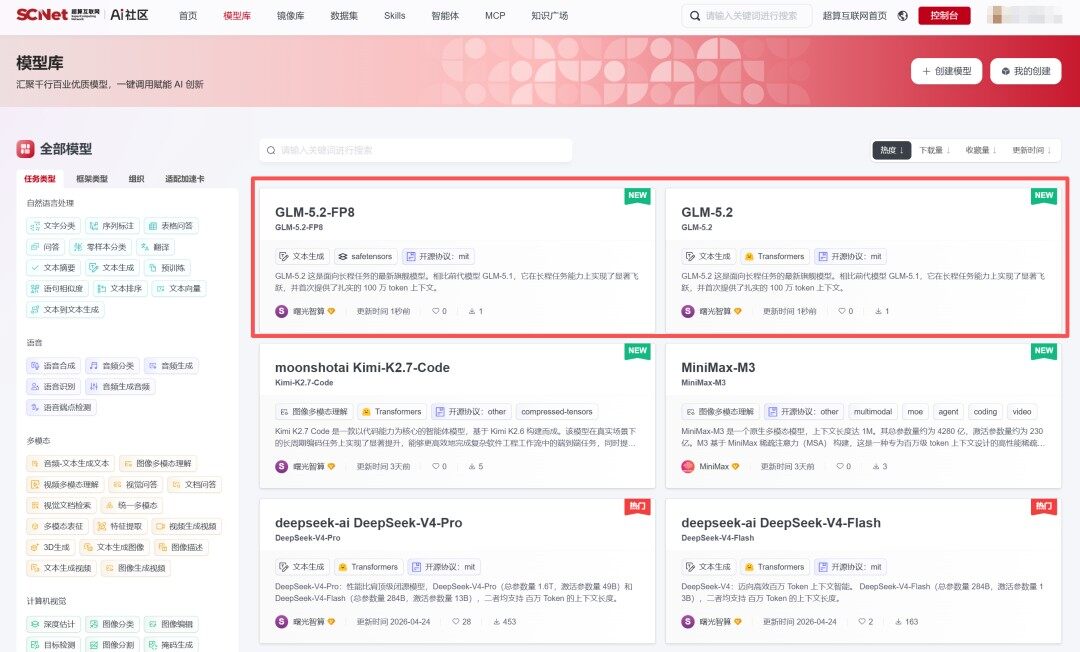
Task: Switch to the 框架类型 filter tab
Action: pyautogui.click(x=92, y=179)
